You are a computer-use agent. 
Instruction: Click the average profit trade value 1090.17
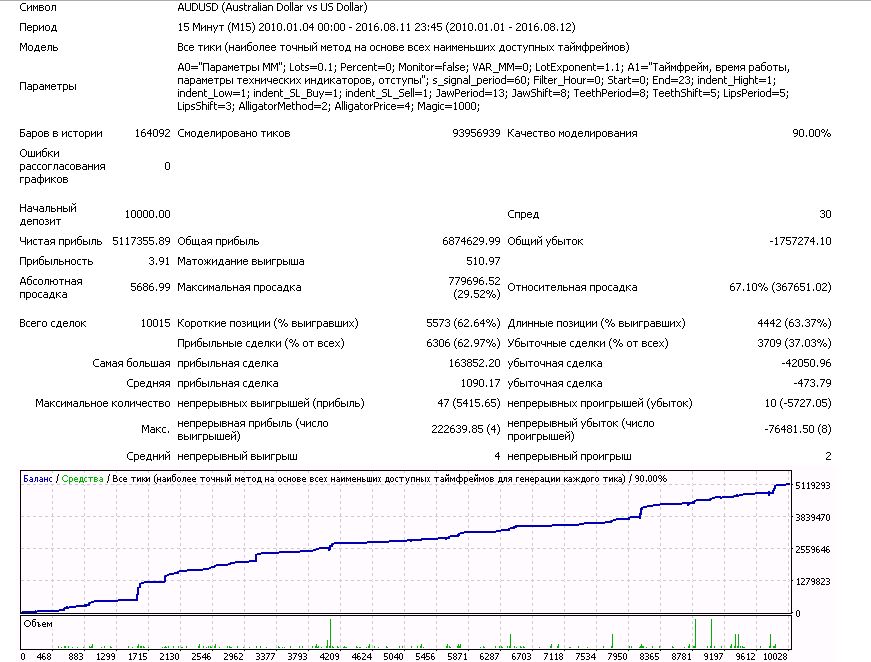[x=480, y=383]
